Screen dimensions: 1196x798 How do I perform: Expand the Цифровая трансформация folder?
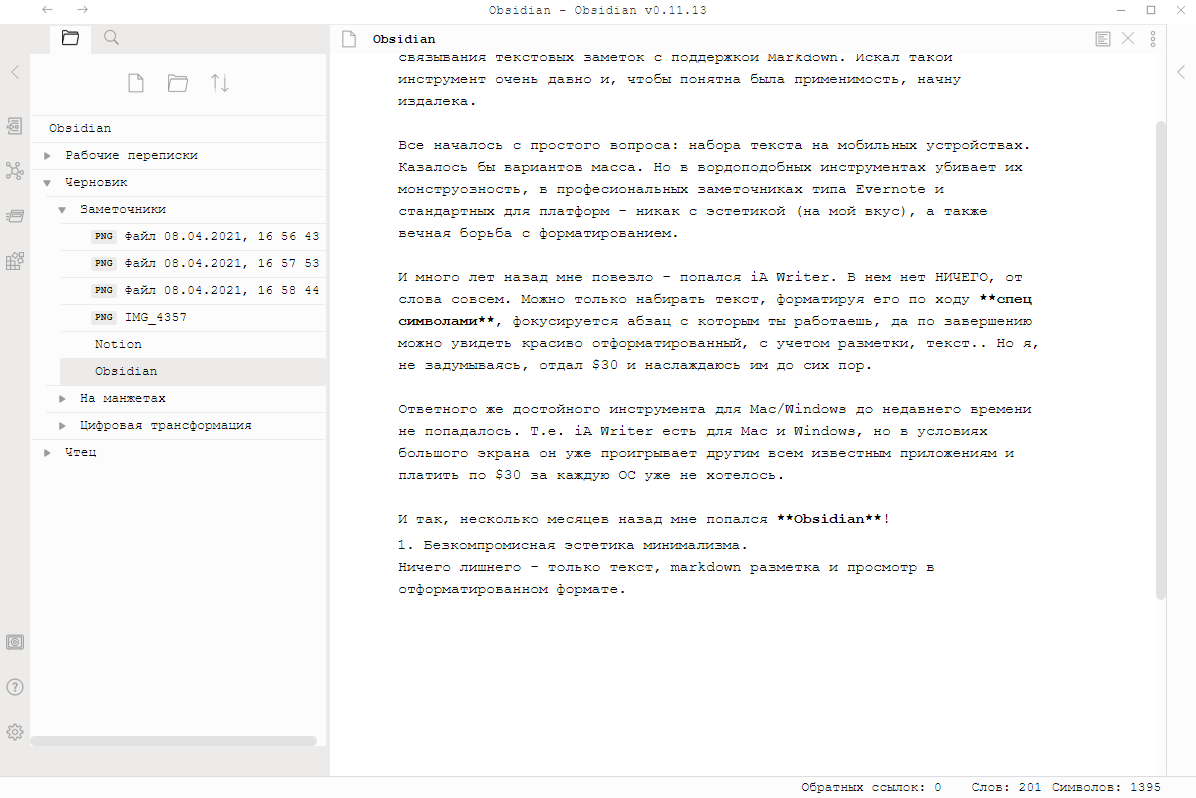coord(63,426)
